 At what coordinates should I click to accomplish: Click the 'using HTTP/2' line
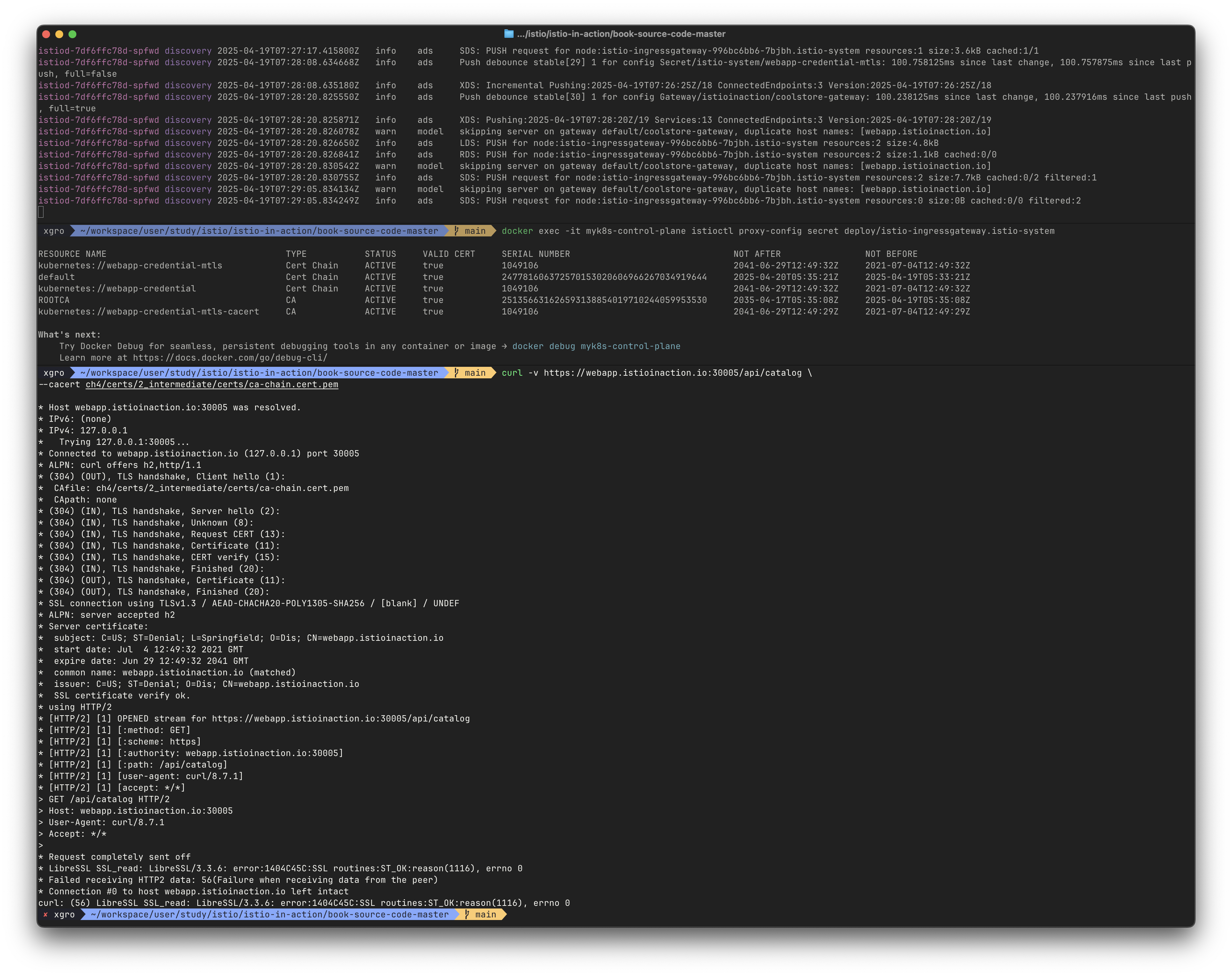(x=75, y=707)
